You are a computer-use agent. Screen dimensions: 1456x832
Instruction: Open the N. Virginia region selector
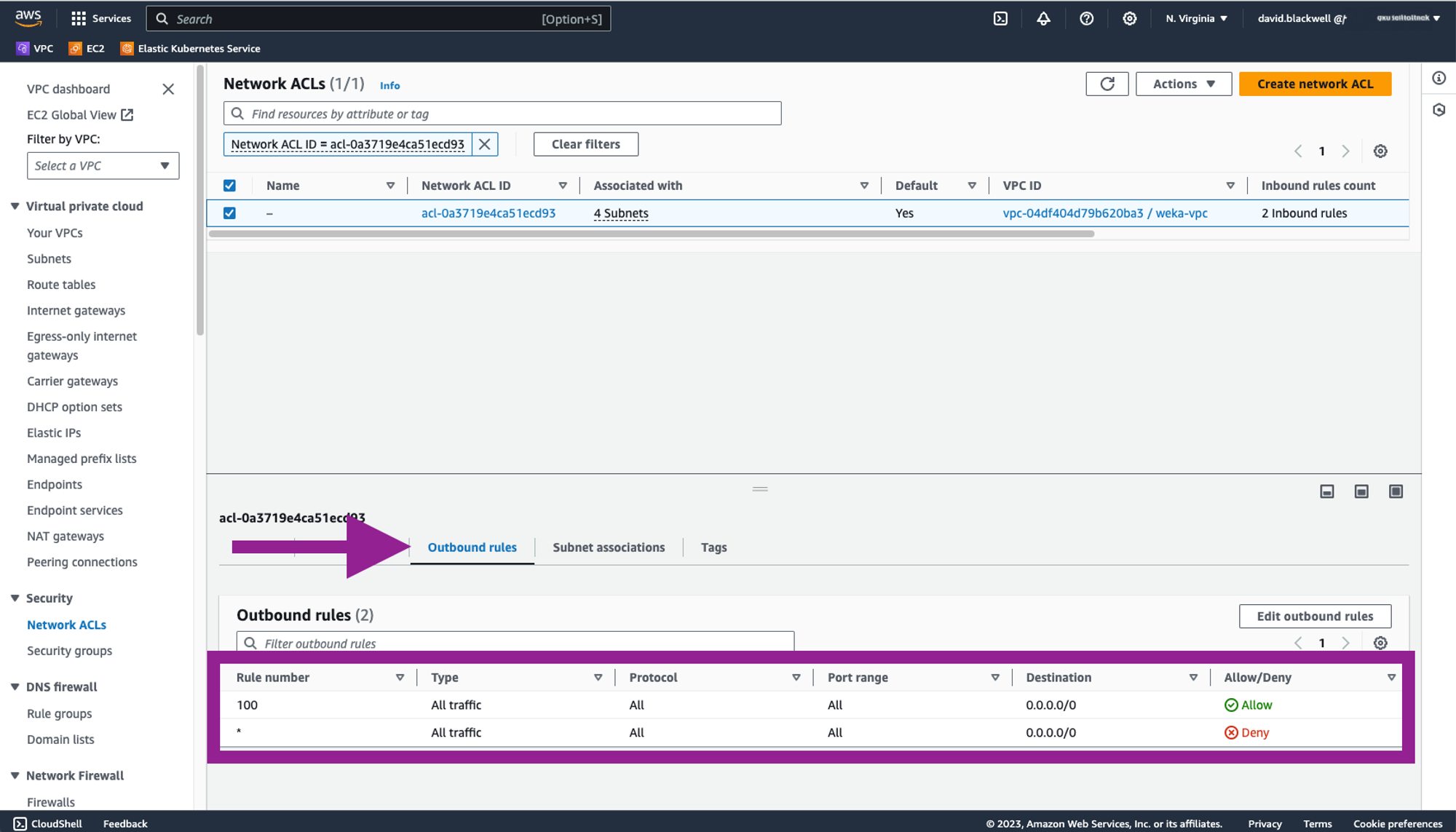1196,19
